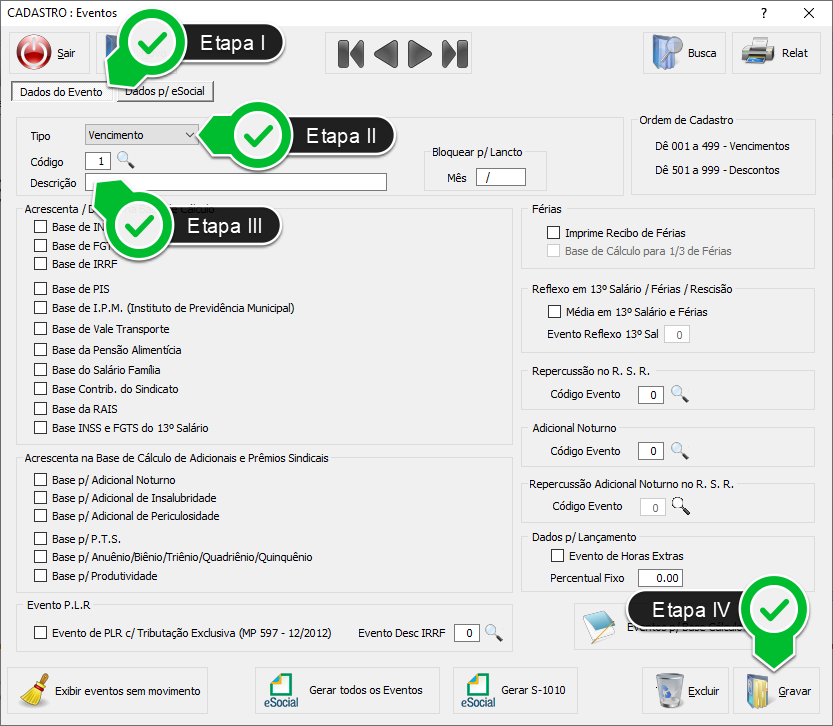Click the Excluir trash button
The height and width of the screenshot is (726, 833).
tap(685, 690)
